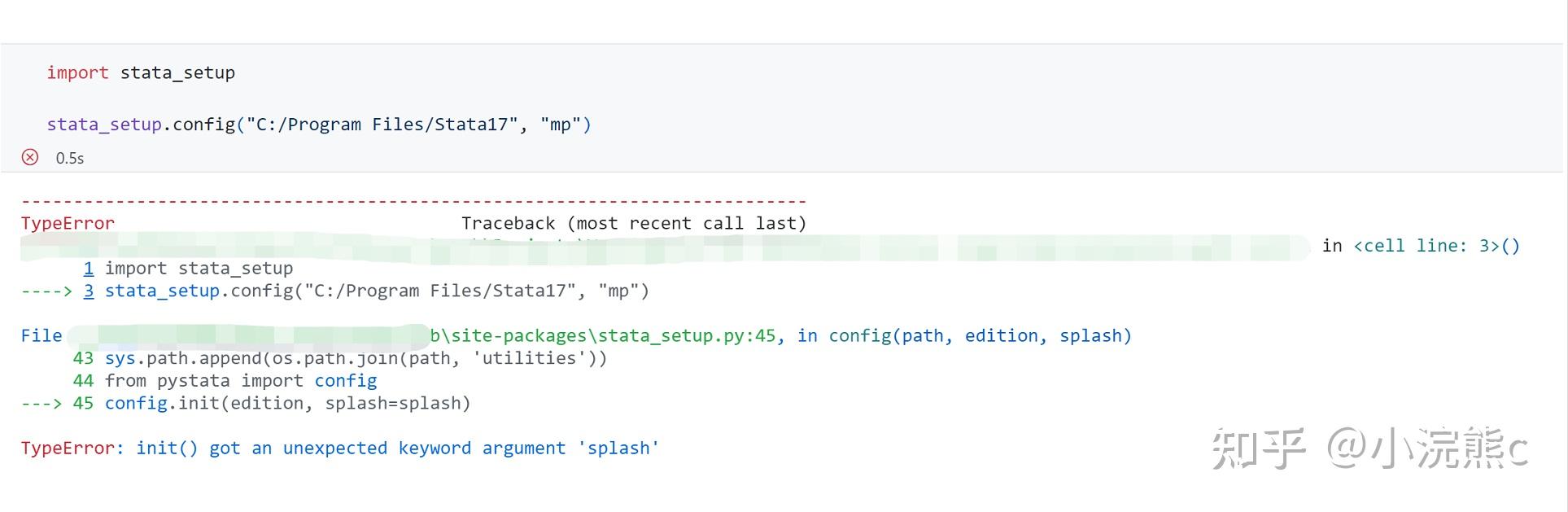Open the line 1 link in traceback
Image resolution: width=1568 pixels, height=512 pixels.
(89, 269)
